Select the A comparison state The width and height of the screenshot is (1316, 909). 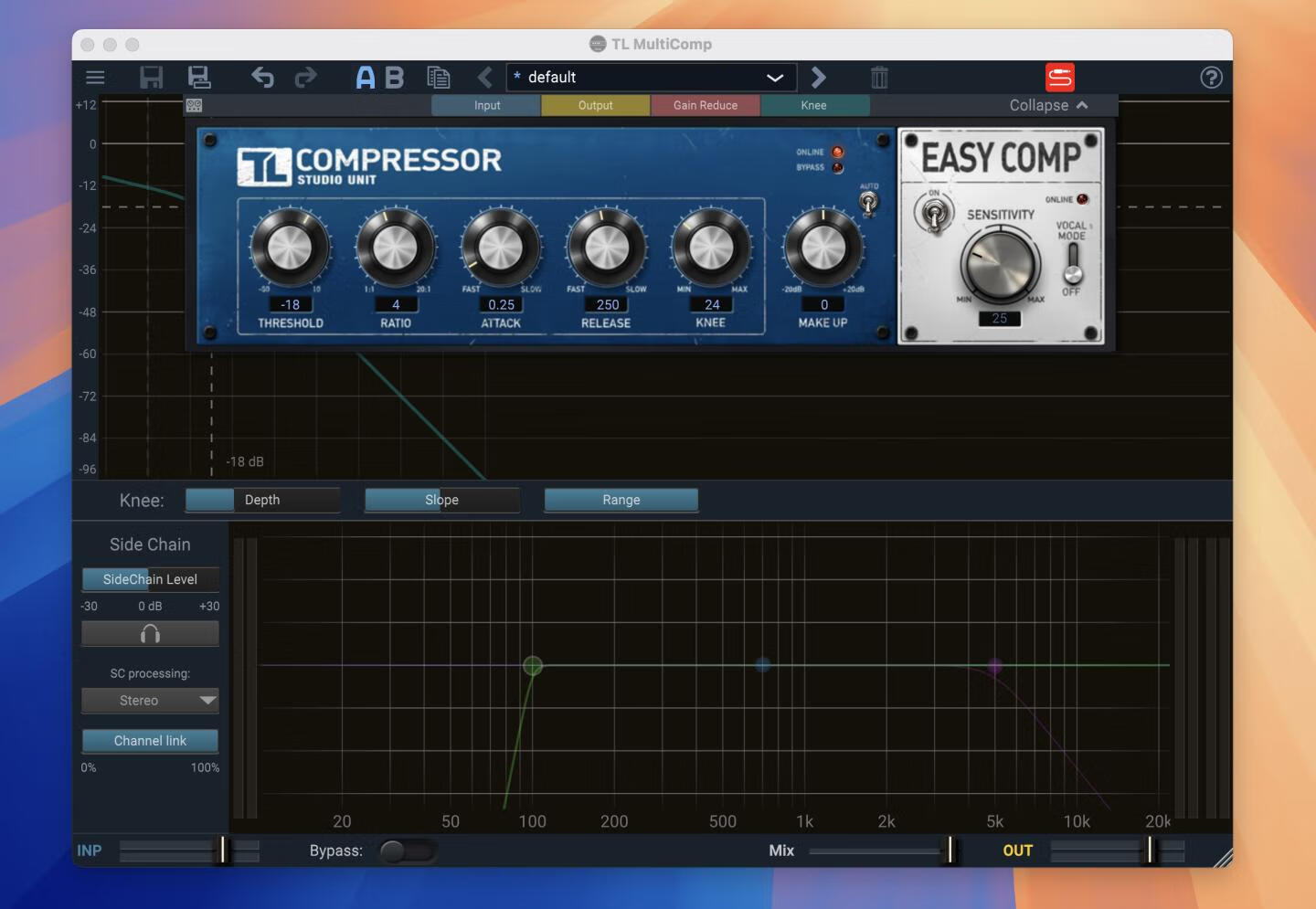[x=365, y=78]
